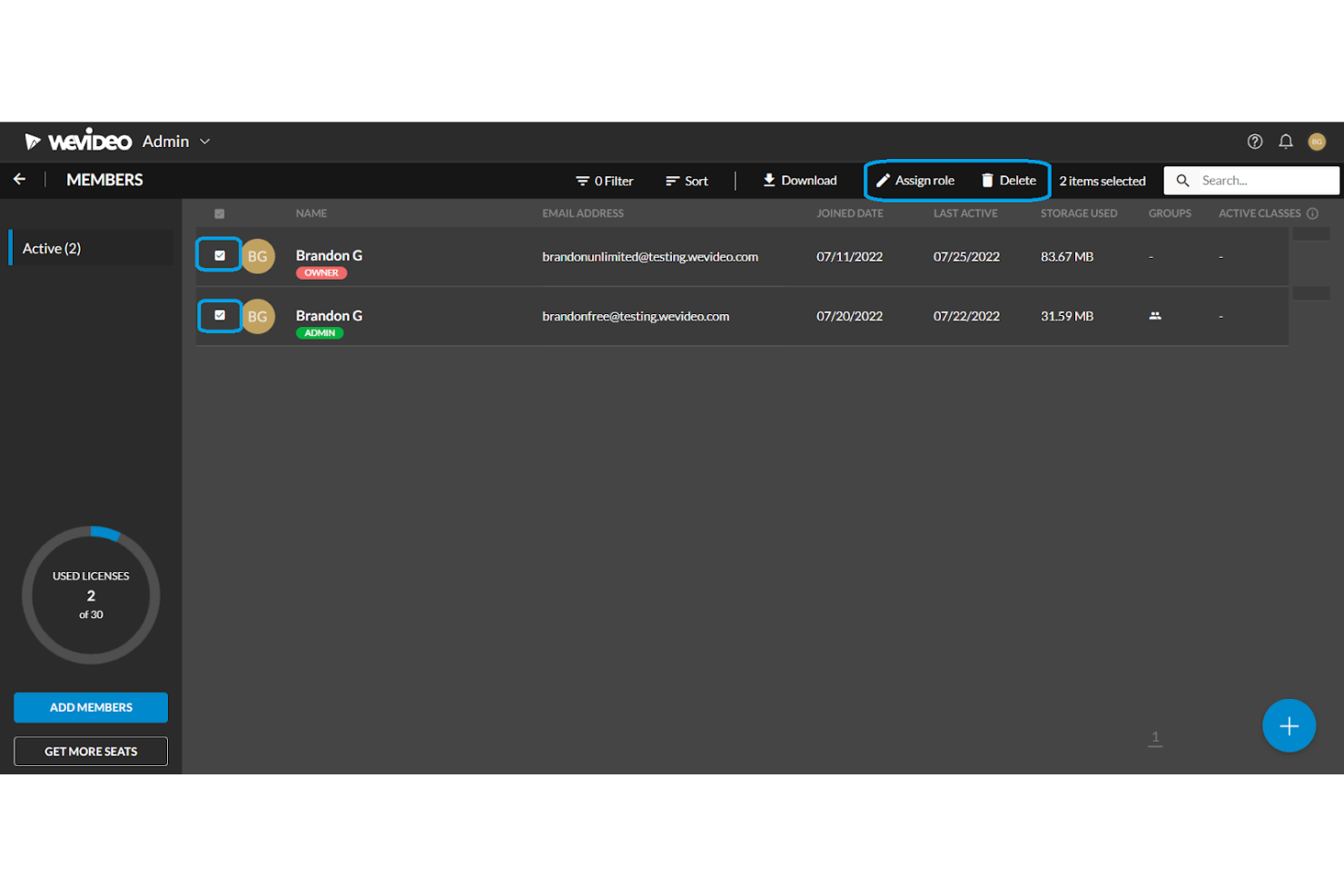The width and height of the screenshot is (1344, 896).
Task: Click the 31.59 MB storage value
Action: point(1067,317)
